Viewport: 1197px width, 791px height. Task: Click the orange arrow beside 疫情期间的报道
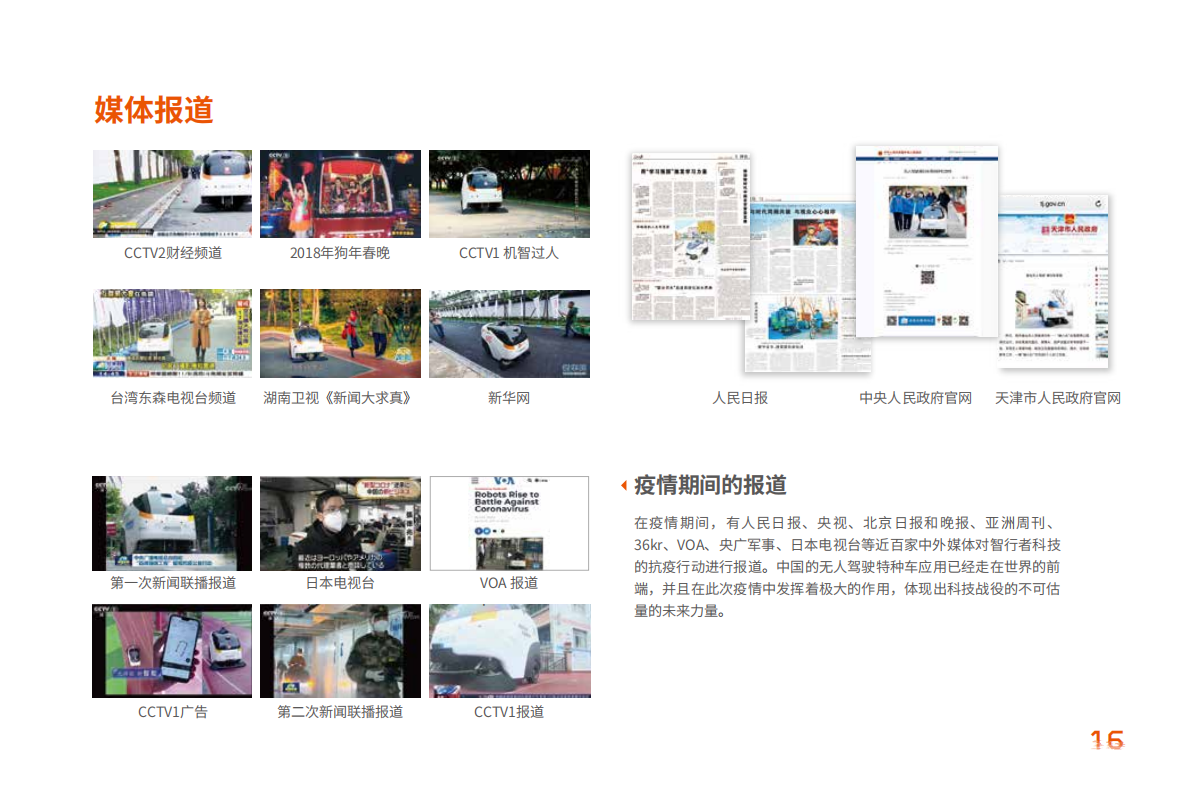point(624,486)
